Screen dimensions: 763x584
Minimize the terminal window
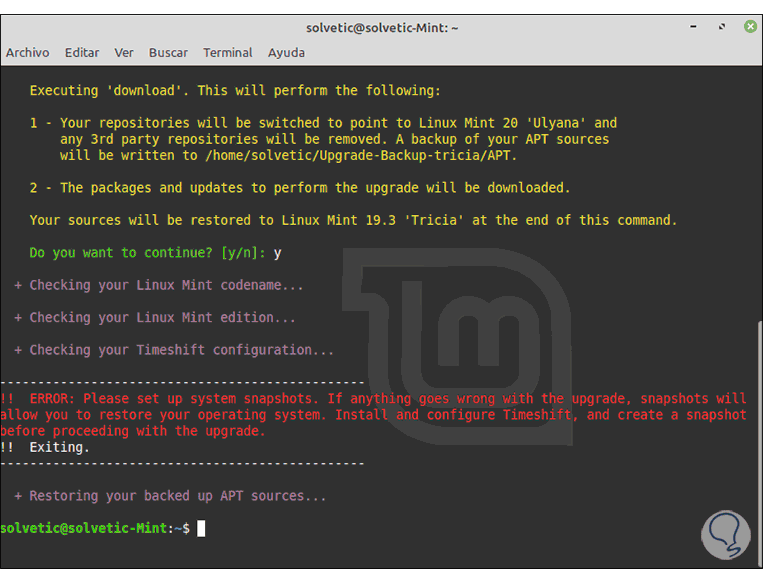(693, 27)
